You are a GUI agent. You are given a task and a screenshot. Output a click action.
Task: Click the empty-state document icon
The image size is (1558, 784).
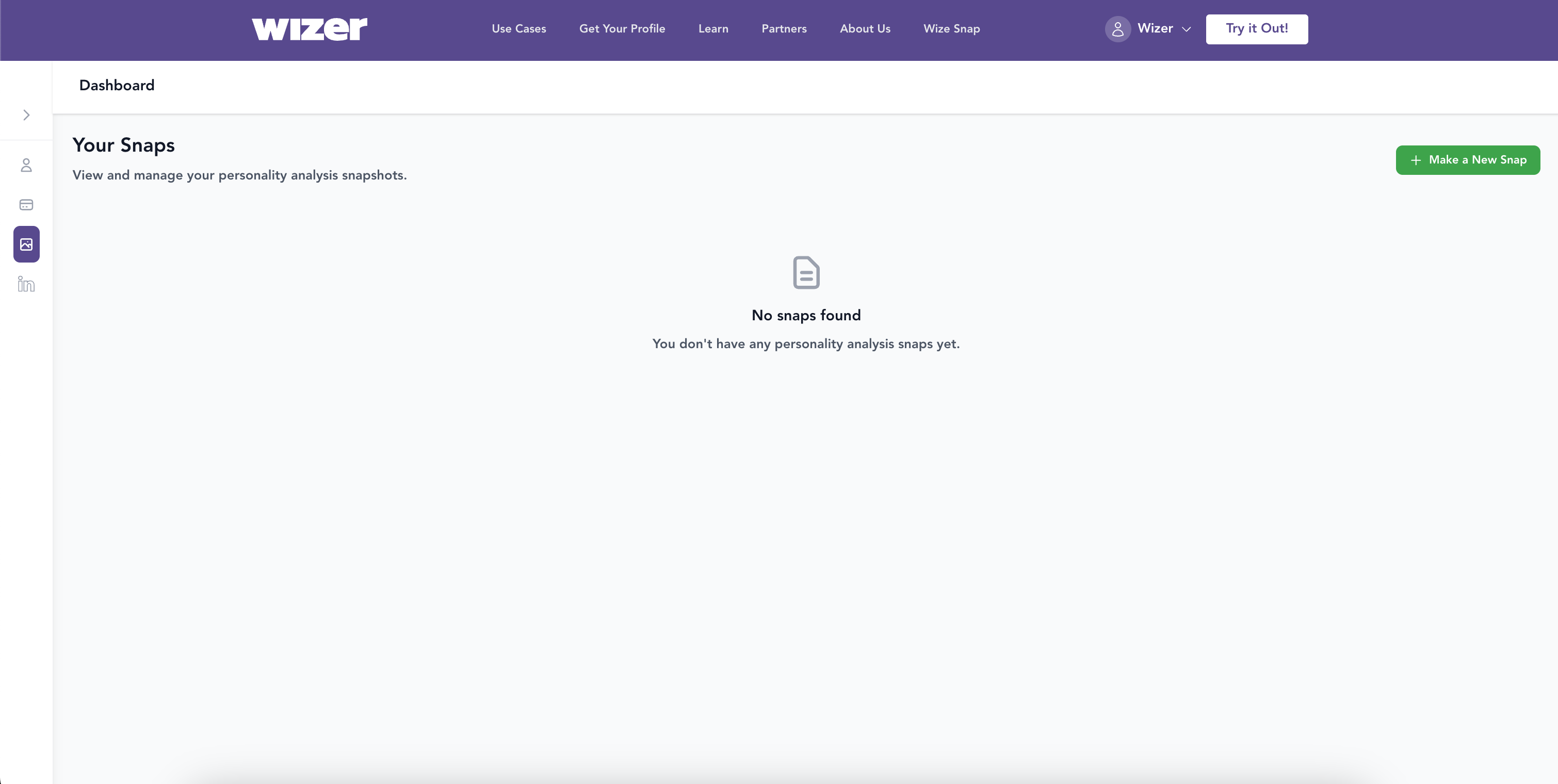(x=806, y=273)
